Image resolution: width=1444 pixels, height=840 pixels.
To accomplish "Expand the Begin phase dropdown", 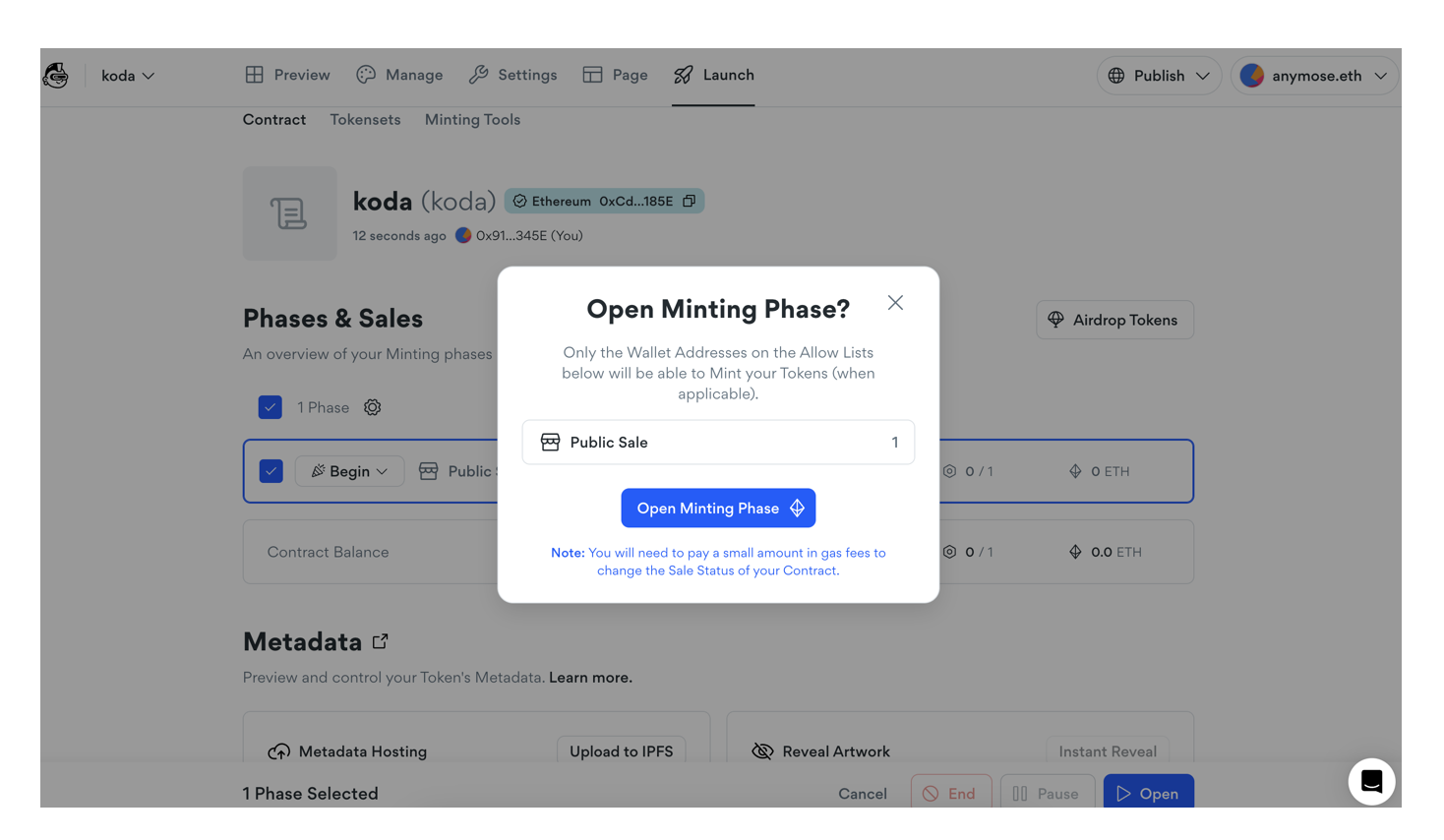I will [349, 471].
